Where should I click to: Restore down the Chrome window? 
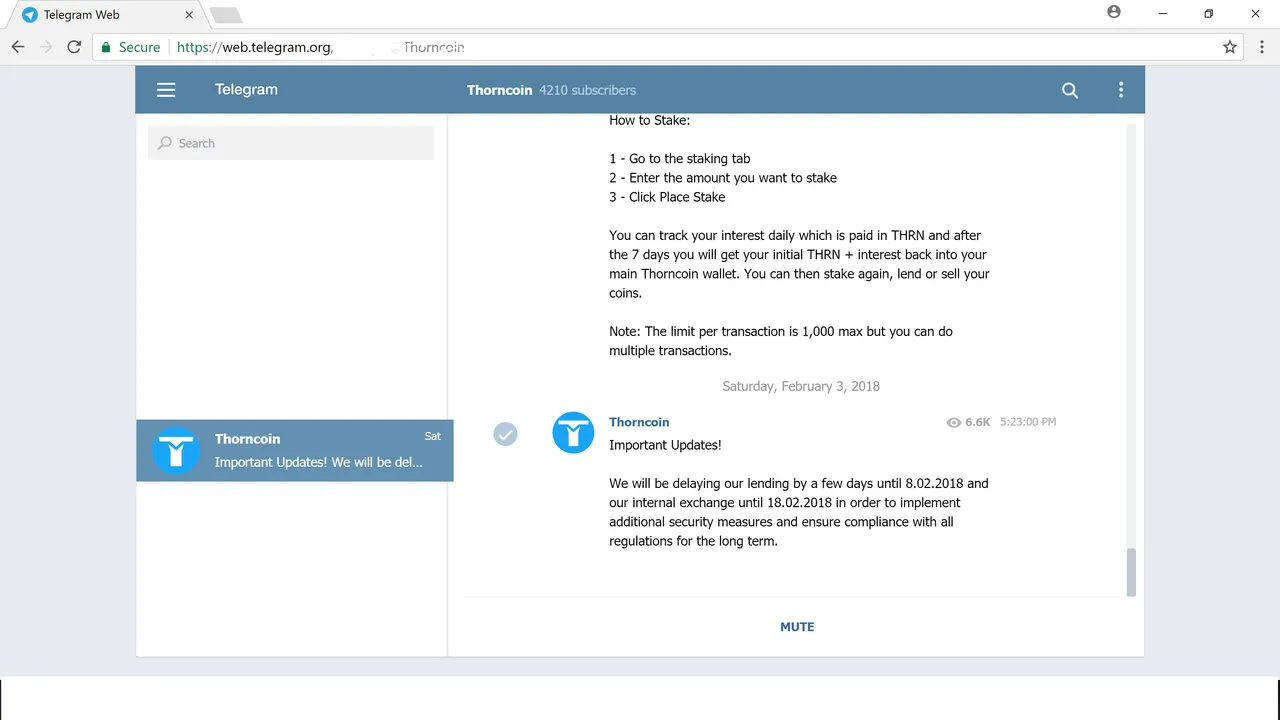(1208, 14)
